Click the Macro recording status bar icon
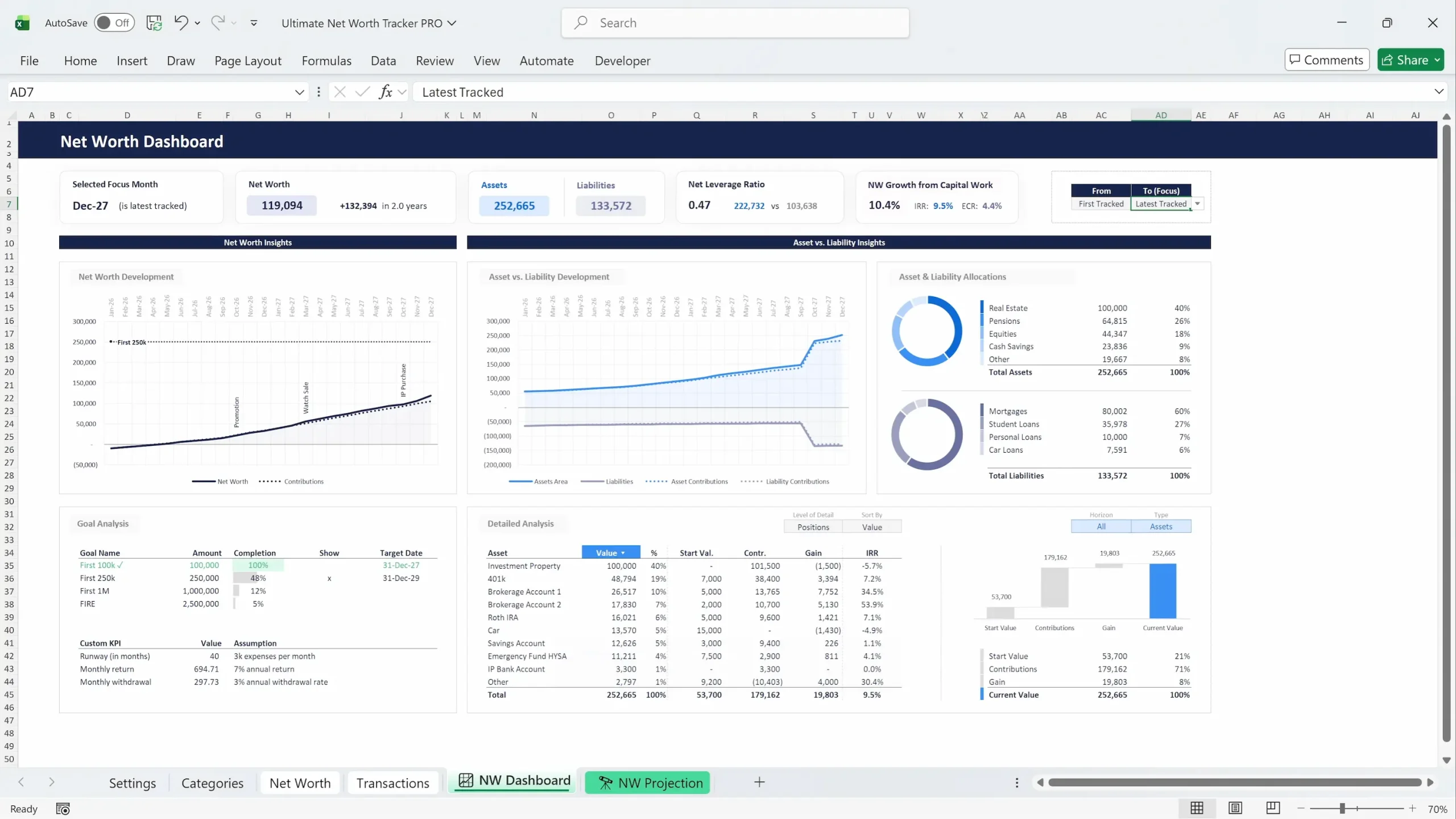 click(x=63, y=809)
